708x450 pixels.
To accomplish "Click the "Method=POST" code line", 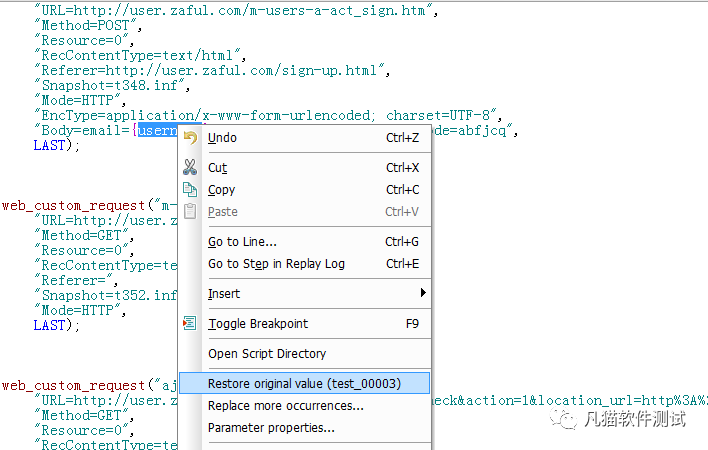I will [88, 25].
